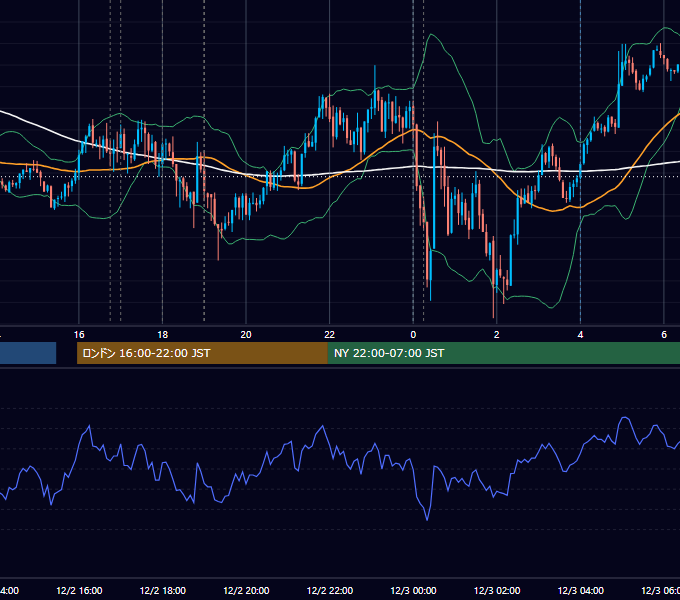680x600 pixels.
Task: Select the NY 22:00-07:00 JST session bar
Action: [503, 353]
